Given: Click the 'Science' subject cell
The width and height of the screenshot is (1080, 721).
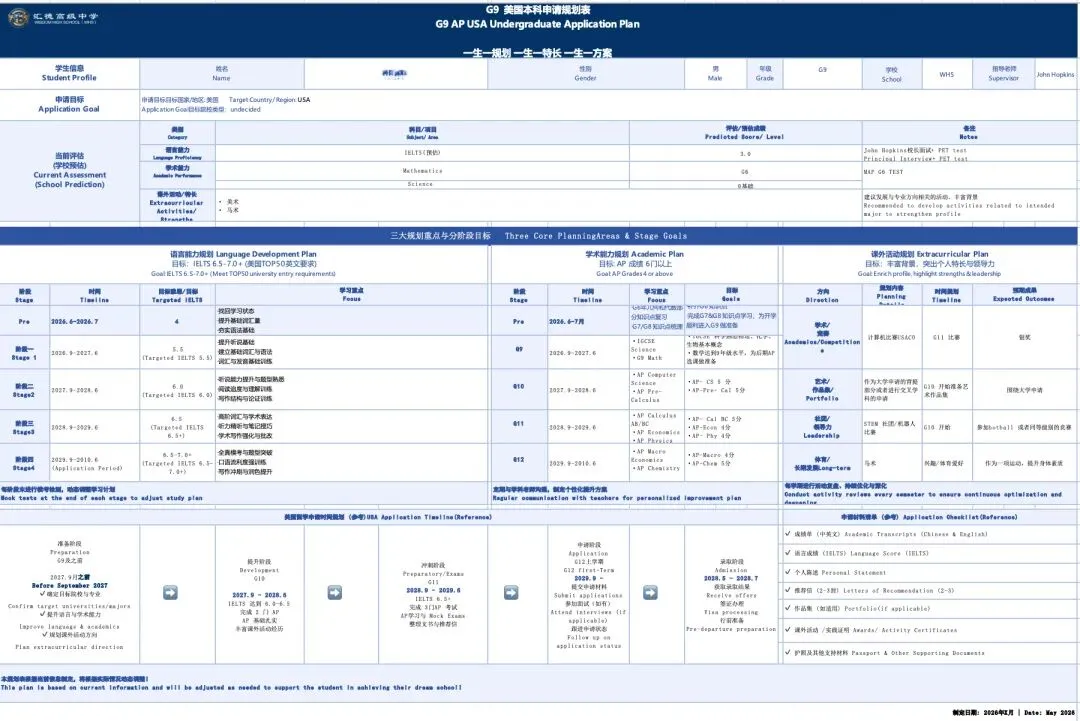Looking at the screenshot, I should click(x=422, y=185).
